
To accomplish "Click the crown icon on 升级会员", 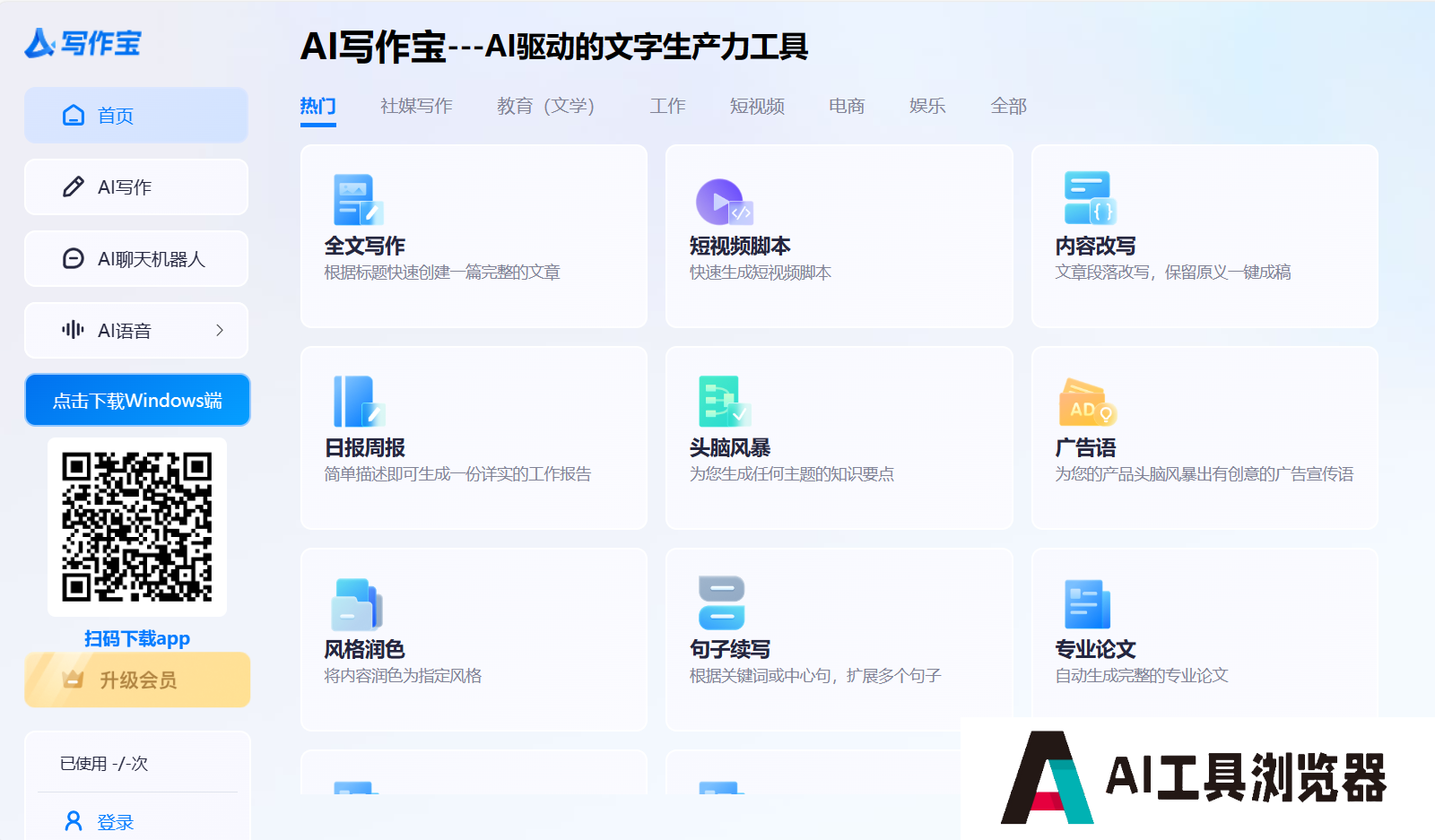I will pos(74,680).
